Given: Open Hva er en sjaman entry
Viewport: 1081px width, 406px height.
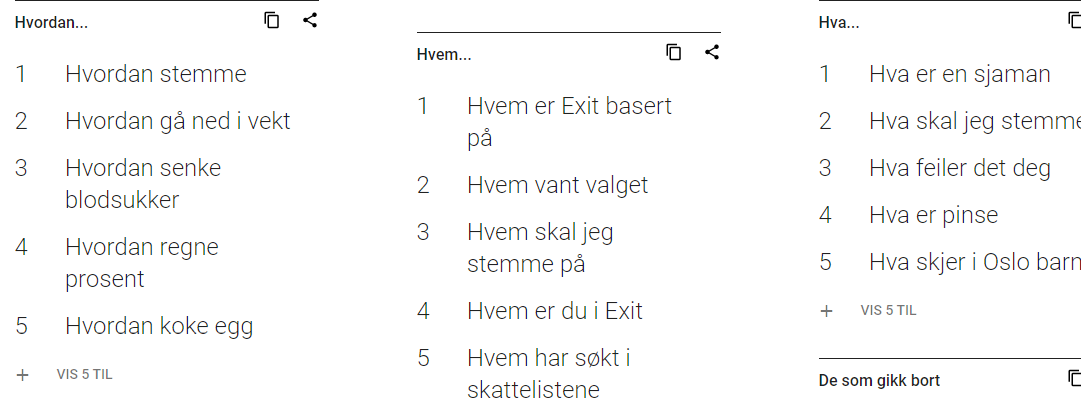Looking at the screenshot, I should 960,74.
